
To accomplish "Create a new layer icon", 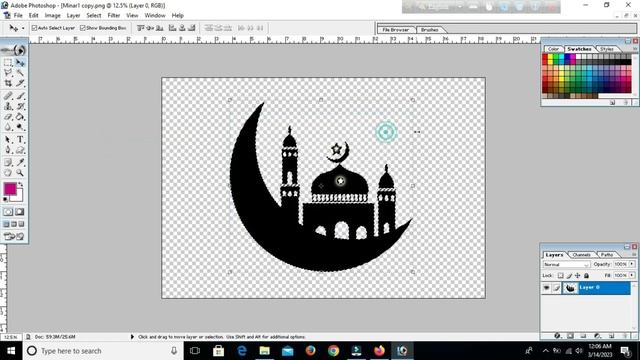I will [x=611, y=336].
